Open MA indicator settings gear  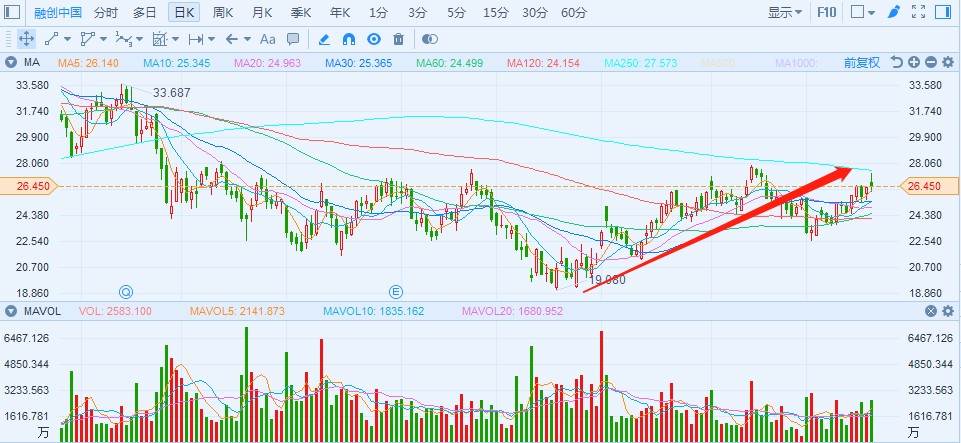pyautogui.click(x=947, y=62)
